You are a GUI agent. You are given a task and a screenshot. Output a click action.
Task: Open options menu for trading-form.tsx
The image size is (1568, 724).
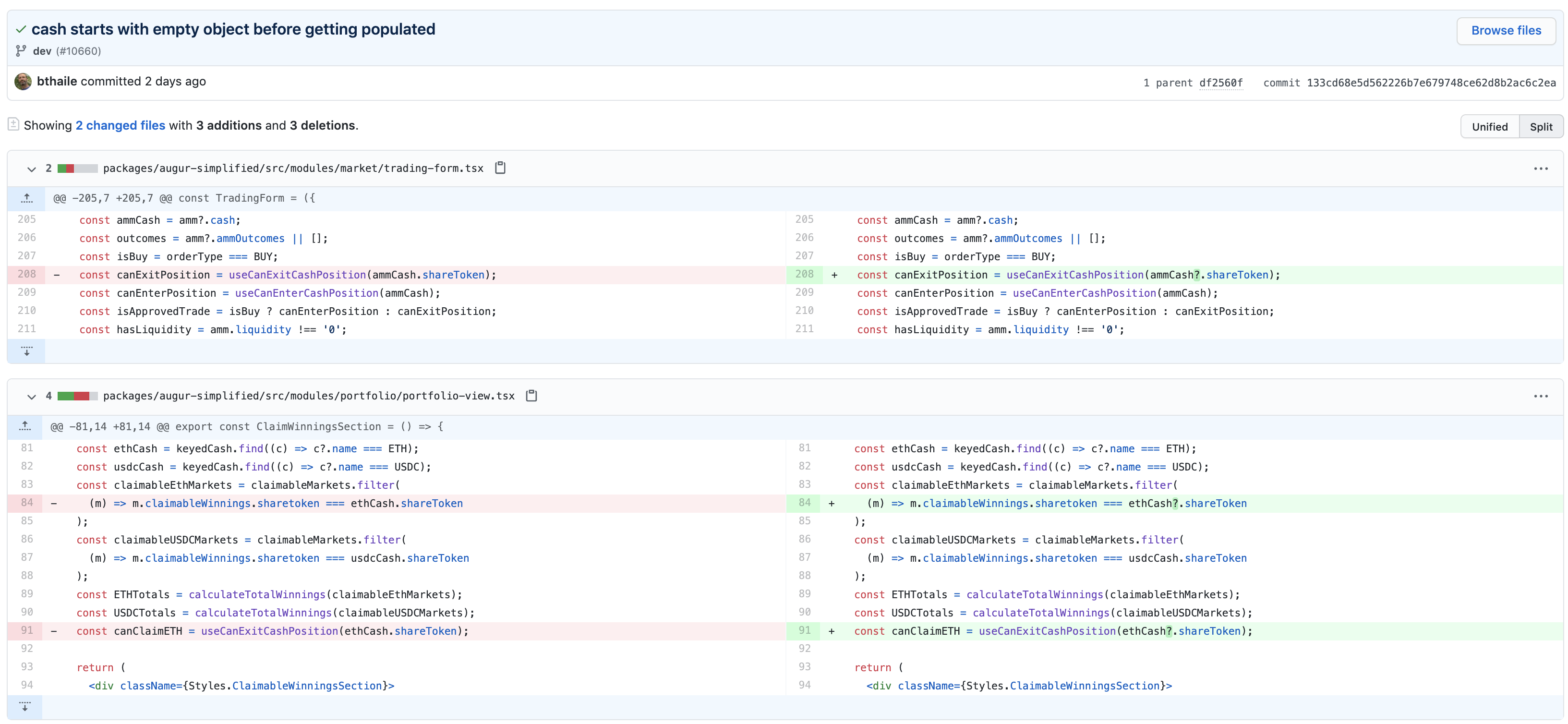pyautogui.click(x=1540, y=169)
